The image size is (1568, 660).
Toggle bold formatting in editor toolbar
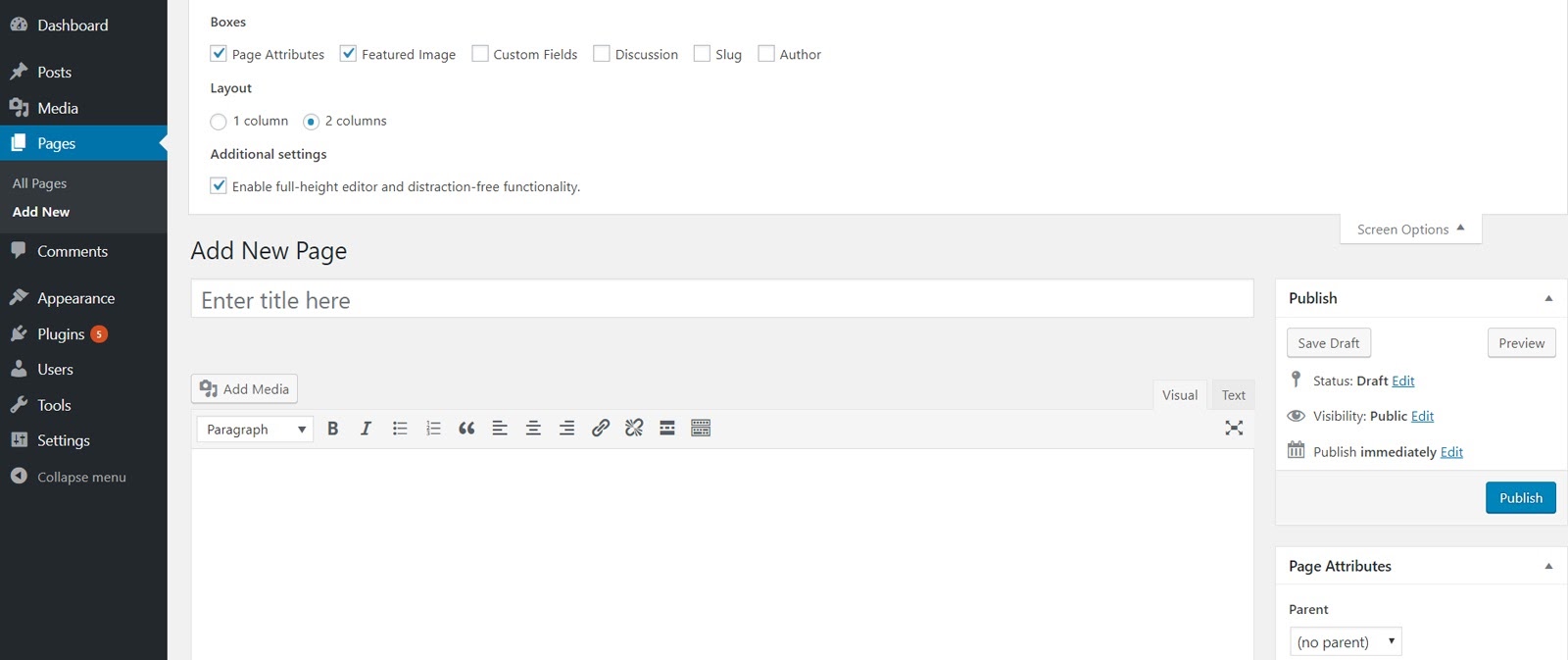pyautogui.click(x=333, y=429)
